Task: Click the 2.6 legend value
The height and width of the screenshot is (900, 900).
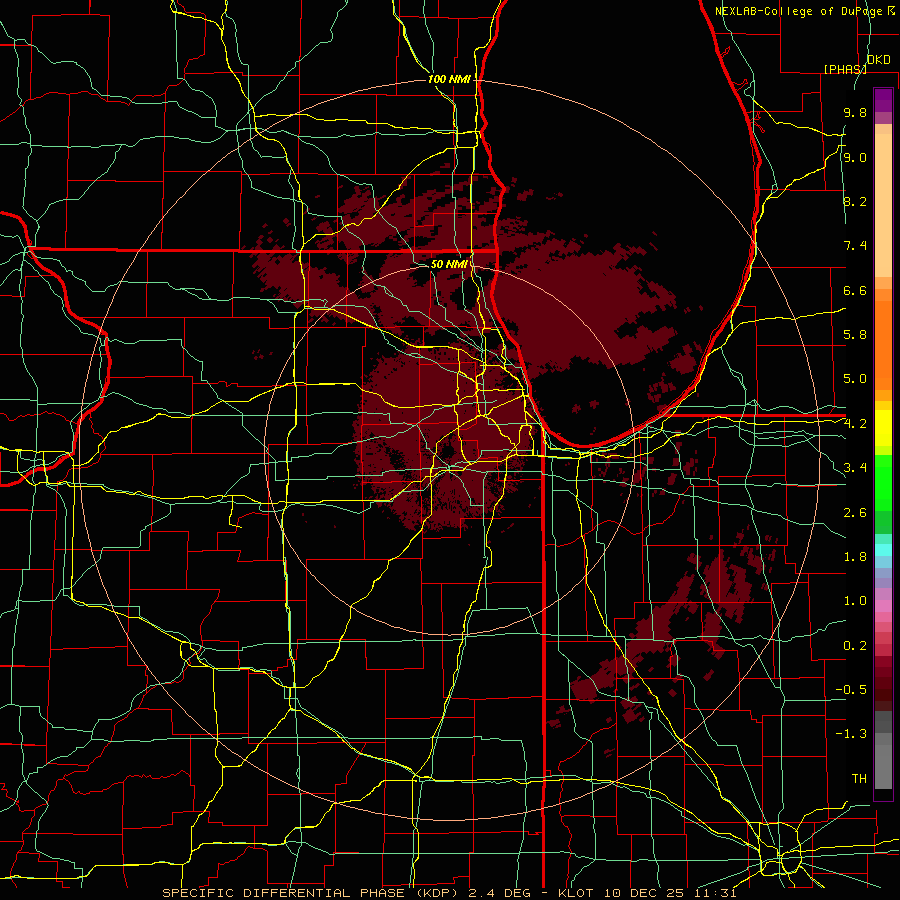Action: (x=855, y=513)
